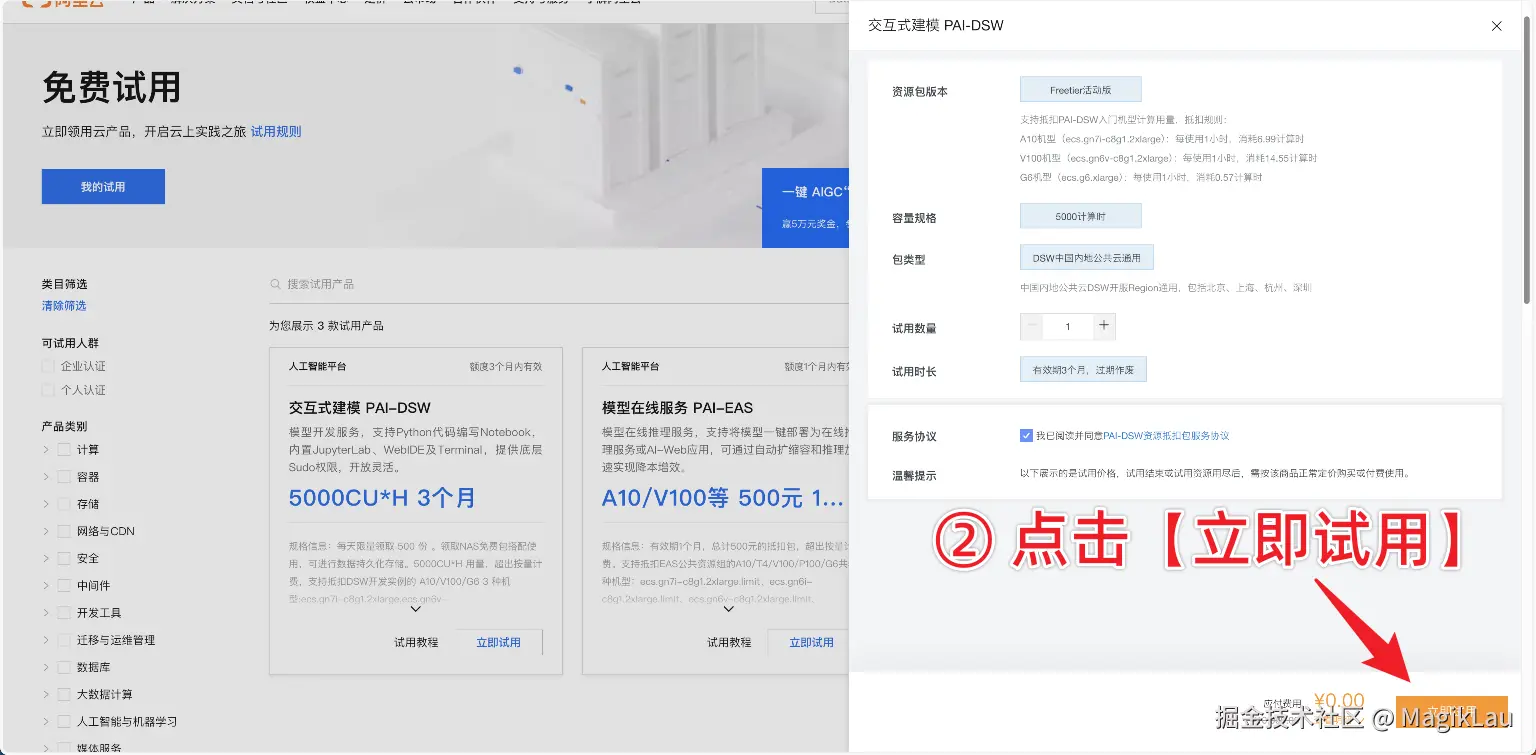Click the 为您展示 3 款试用产品 text
Screen dimensions: 1536x755
coord(326,326)
